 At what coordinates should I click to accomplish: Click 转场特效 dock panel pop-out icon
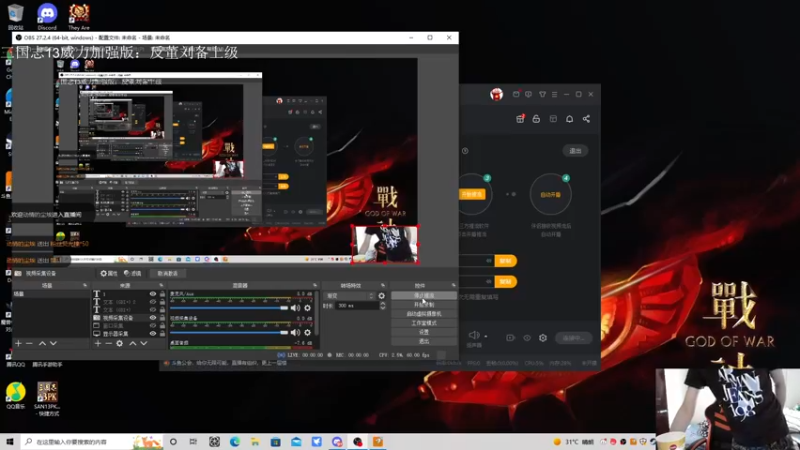click(383, 285)
